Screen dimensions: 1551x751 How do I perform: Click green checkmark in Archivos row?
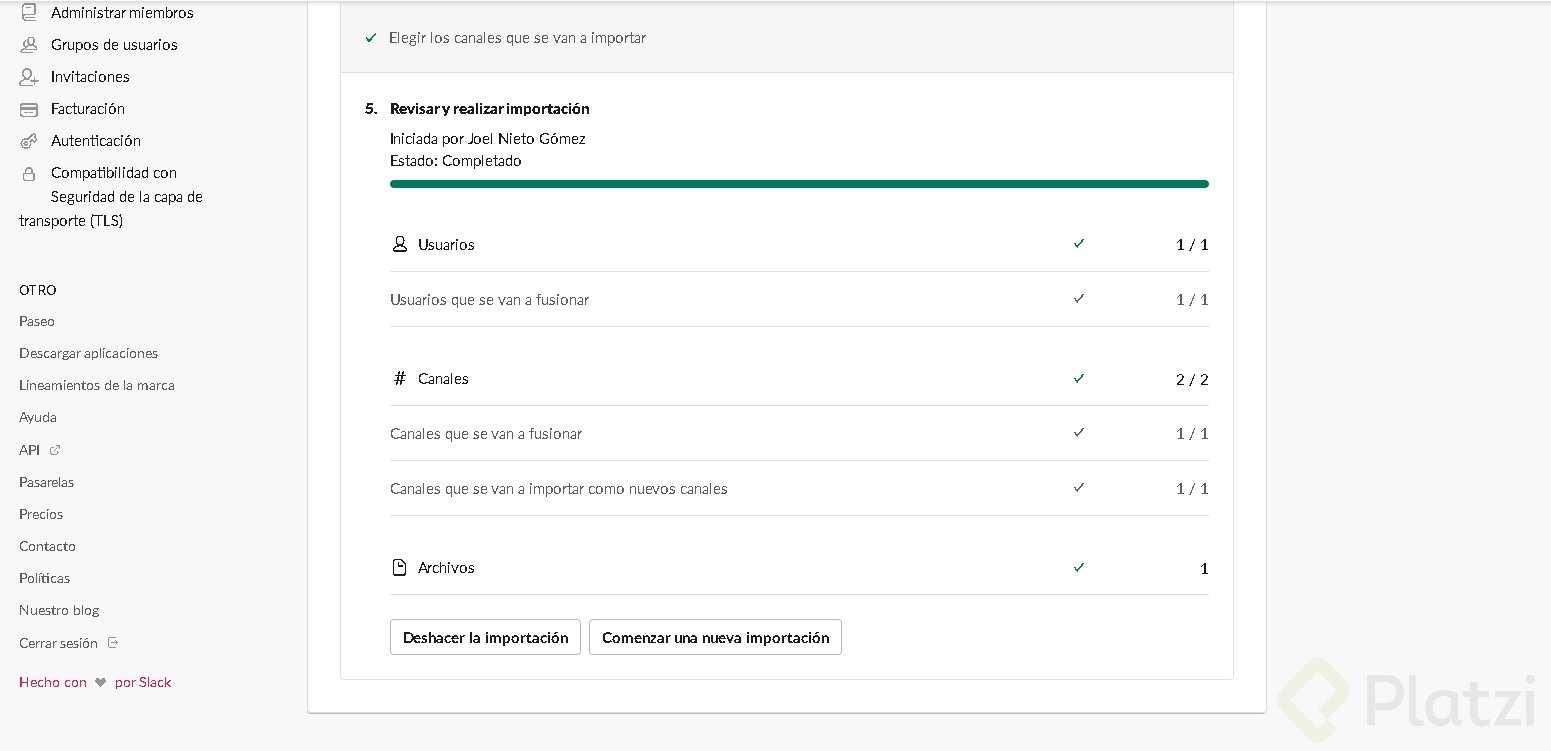point(1078,567)
